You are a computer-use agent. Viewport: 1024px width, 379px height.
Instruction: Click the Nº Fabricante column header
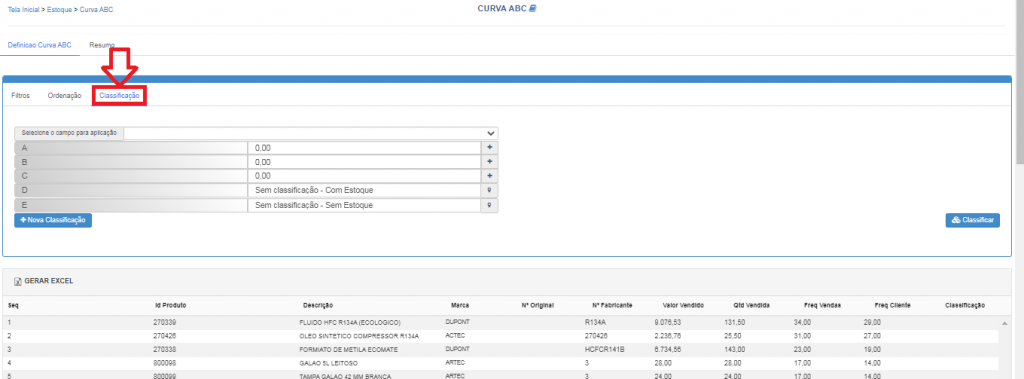(x=611, y=305)
